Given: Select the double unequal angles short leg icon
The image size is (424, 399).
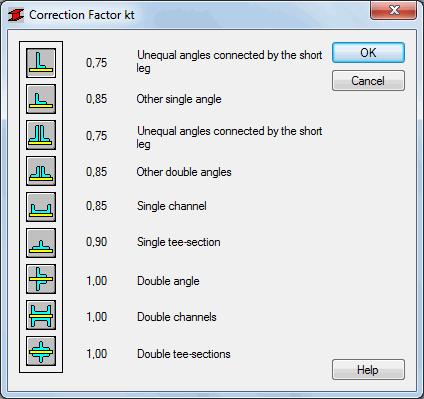Looking at the screenshot, I should coord(41,135).
